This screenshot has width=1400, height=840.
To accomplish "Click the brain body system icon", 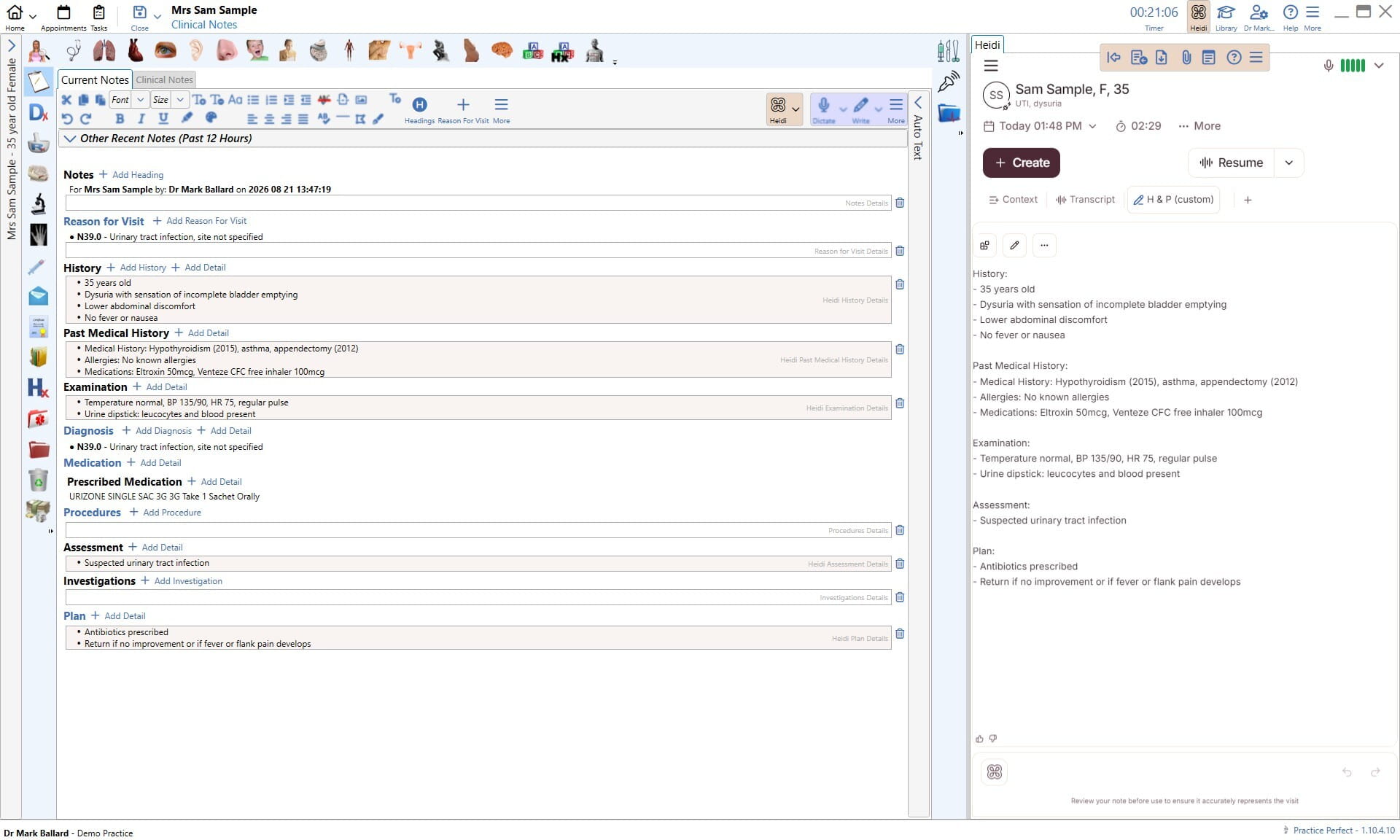I will [502, 50].
